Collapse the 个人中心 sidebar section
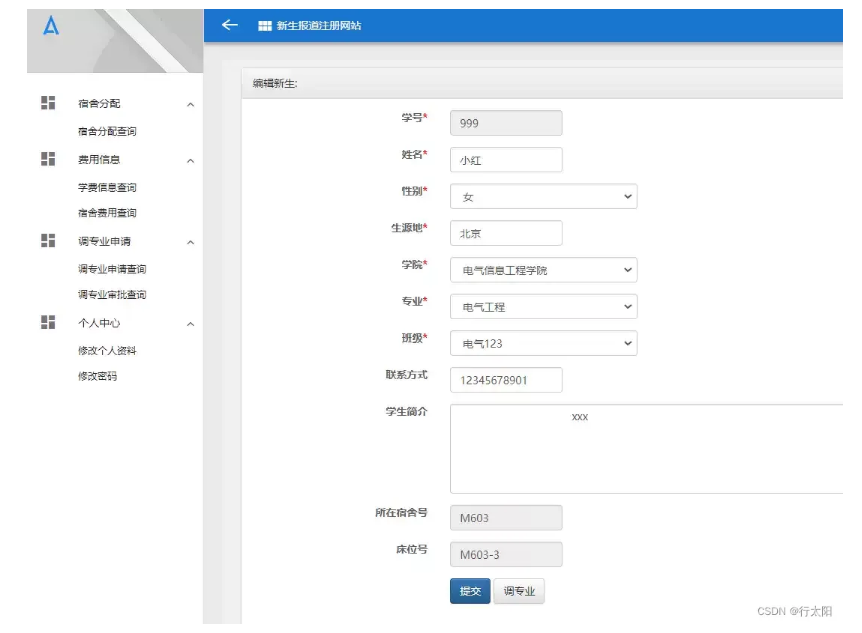This screenshot has width=862, height=633. (x=191, y=322)
